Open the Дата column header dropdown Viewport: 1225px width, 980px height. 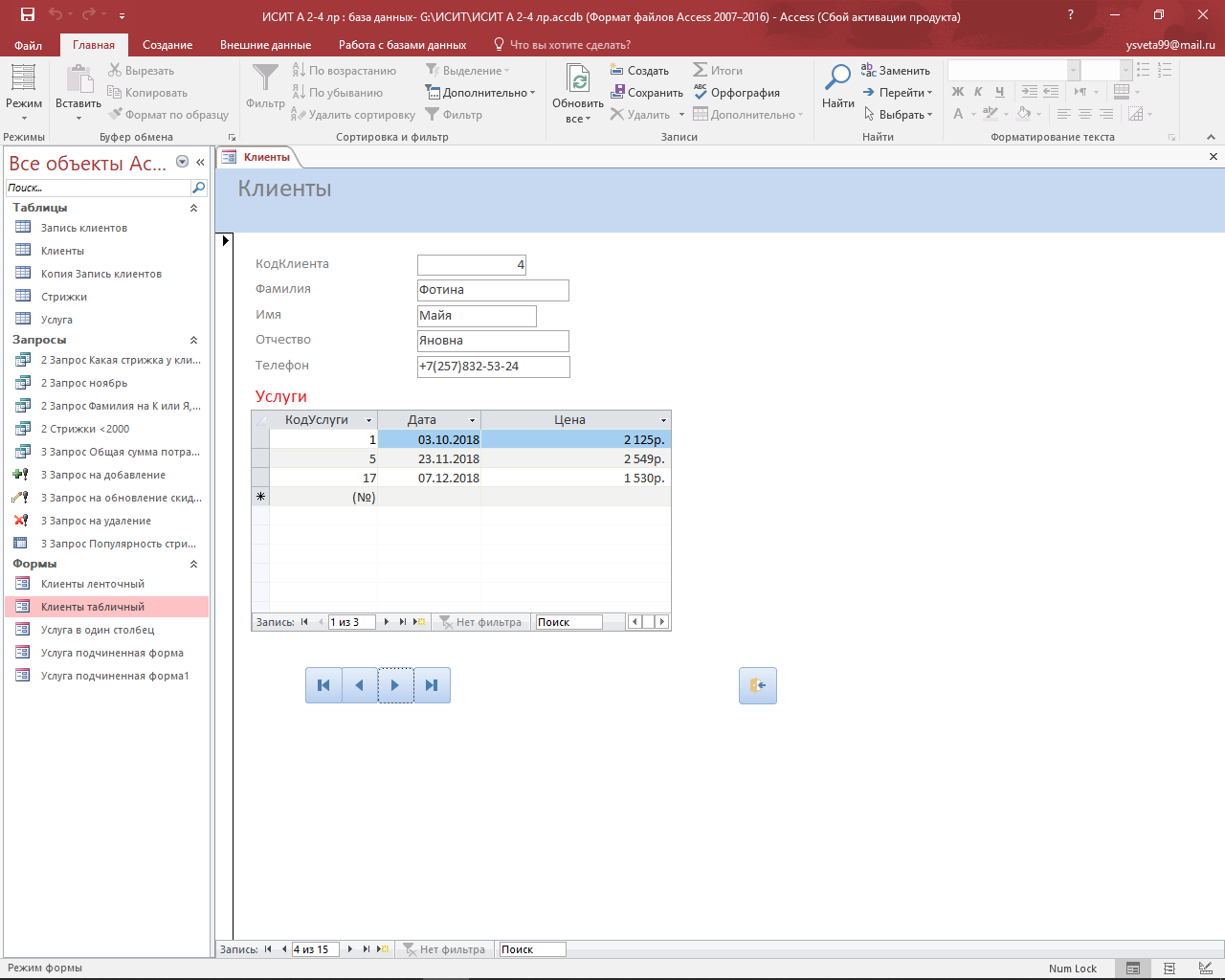click(x=472, y=420)
